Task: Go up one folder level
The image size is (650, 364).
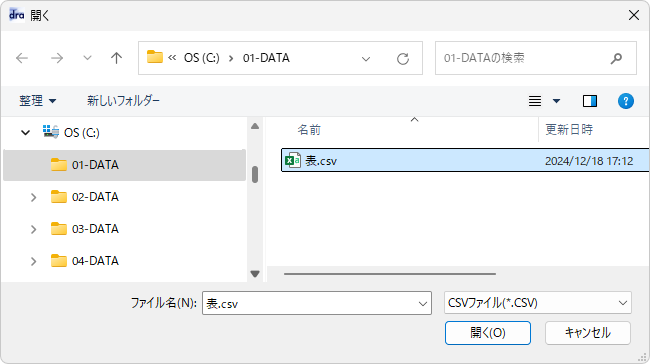Action: click(x=116, y=58)
